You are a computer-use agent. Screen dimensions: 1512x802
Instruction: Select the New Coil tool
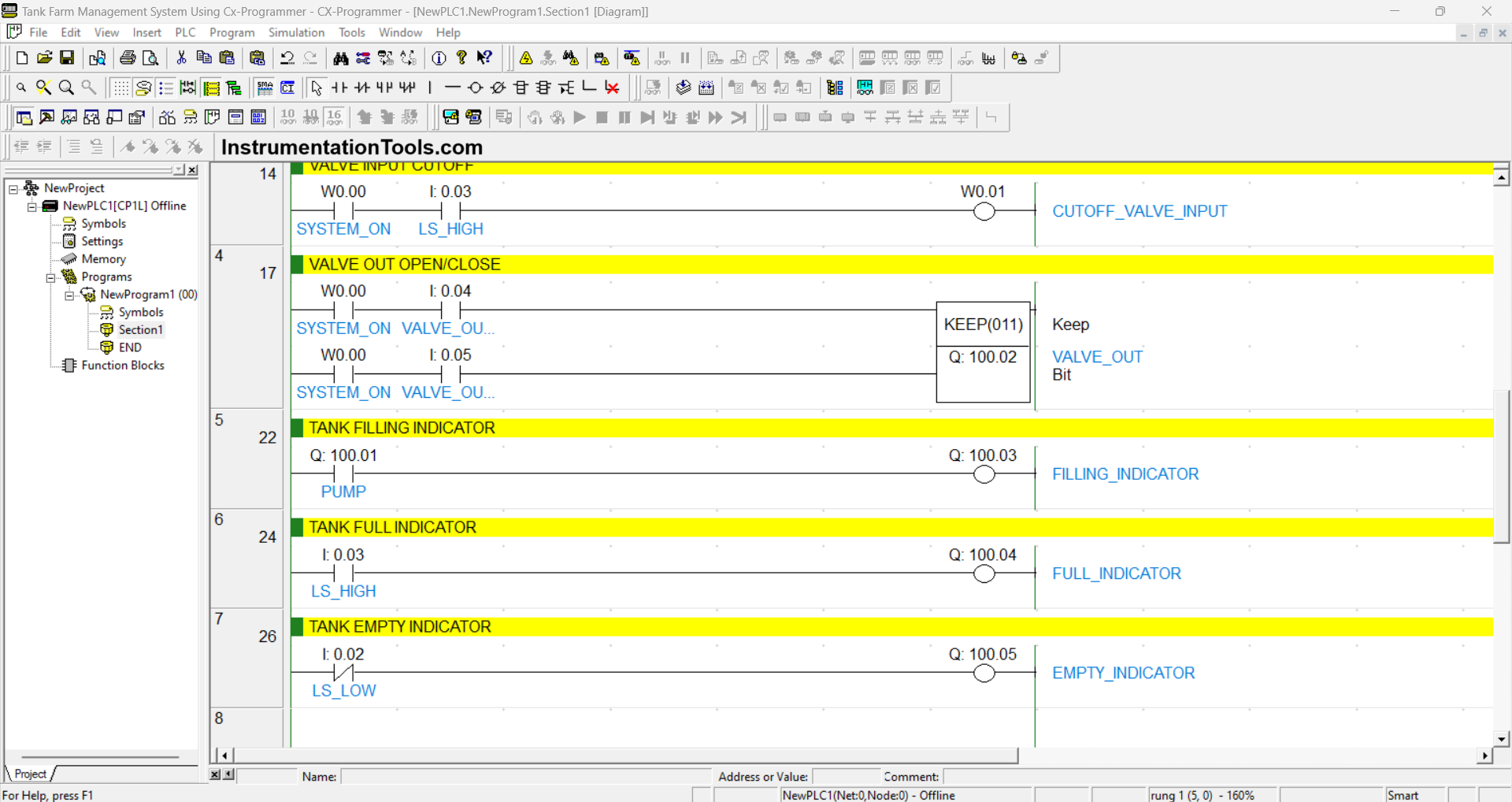pyautogui.click(x=475, y=87)
